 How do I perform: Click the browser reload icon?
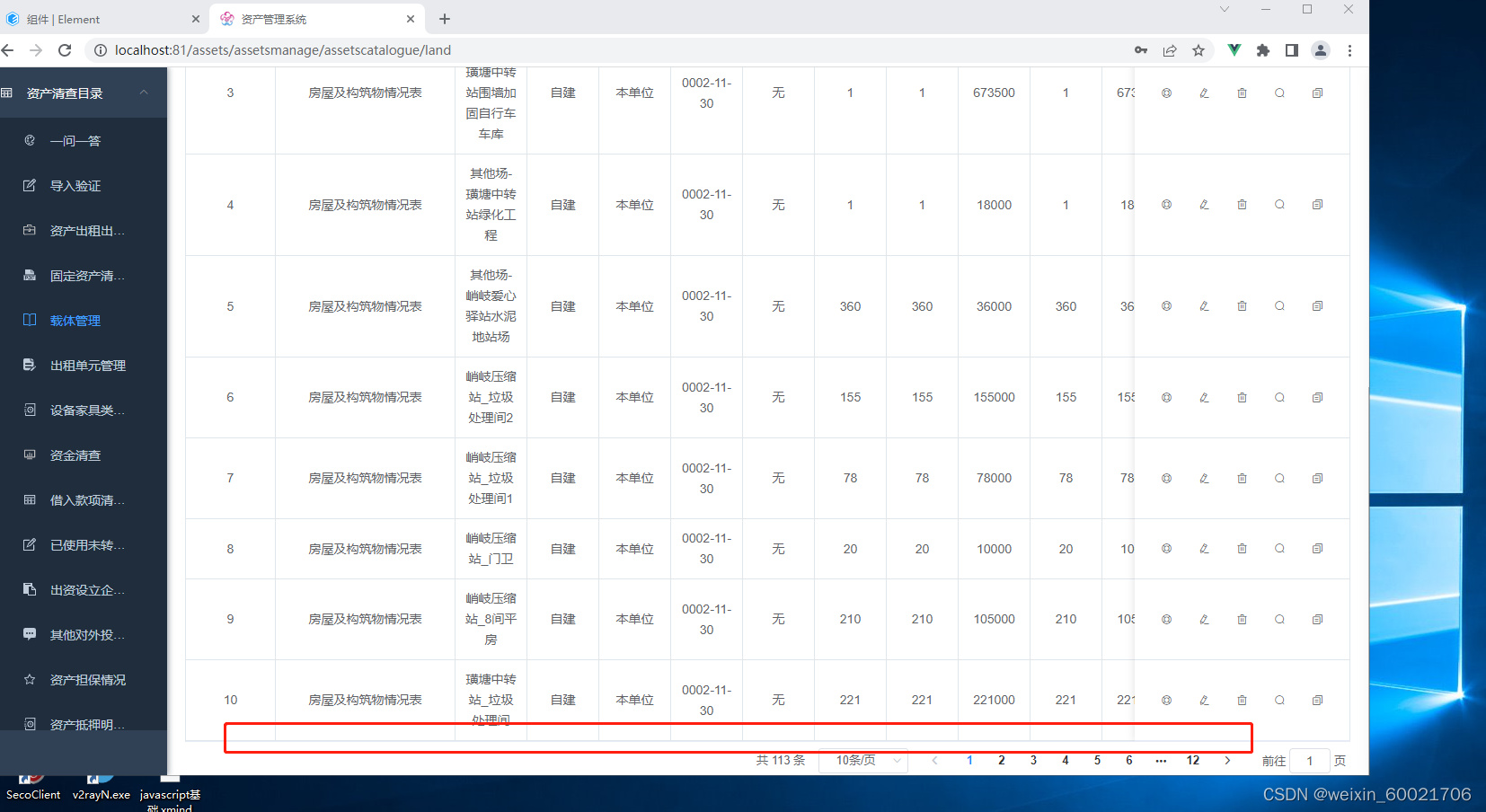[65, 50]
